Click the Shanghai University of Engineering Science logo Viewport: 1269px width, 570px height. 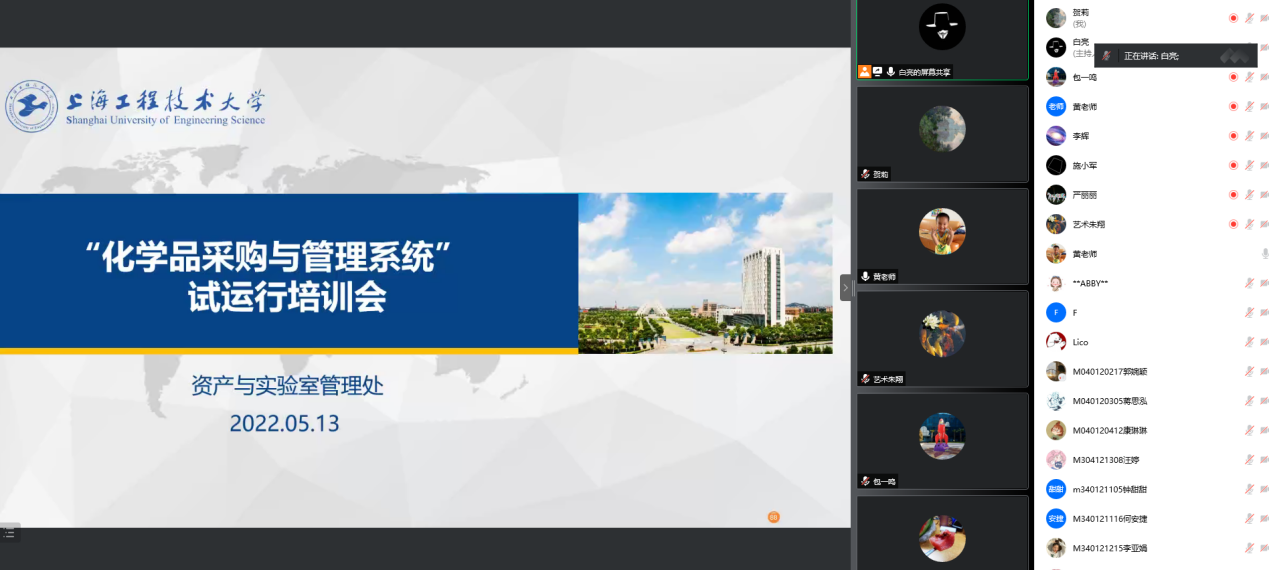pos(136,107)
